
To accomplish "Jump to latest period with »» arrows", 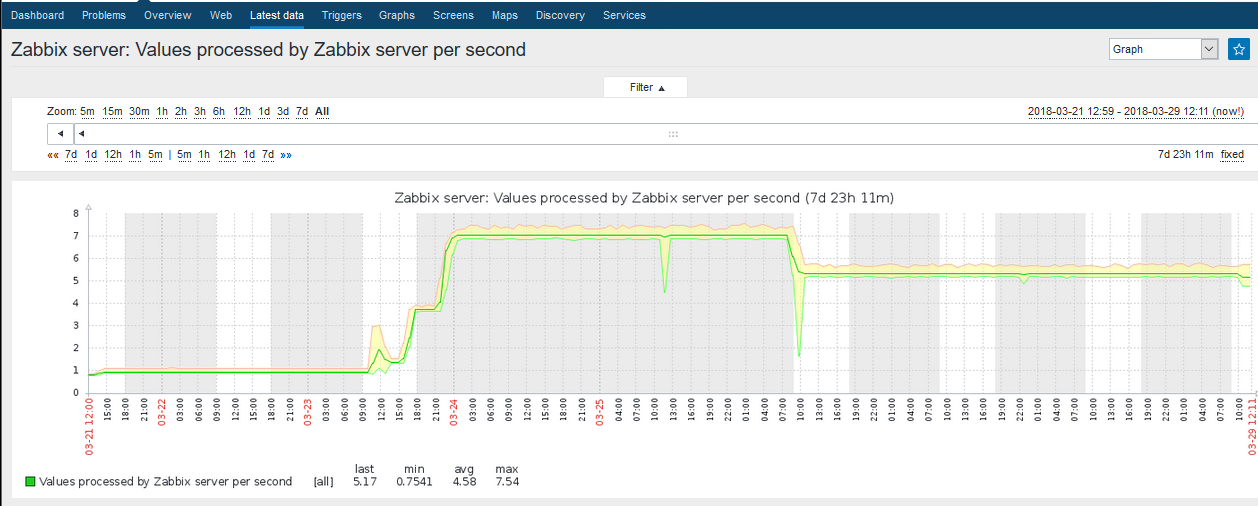I will click(286, 155).
